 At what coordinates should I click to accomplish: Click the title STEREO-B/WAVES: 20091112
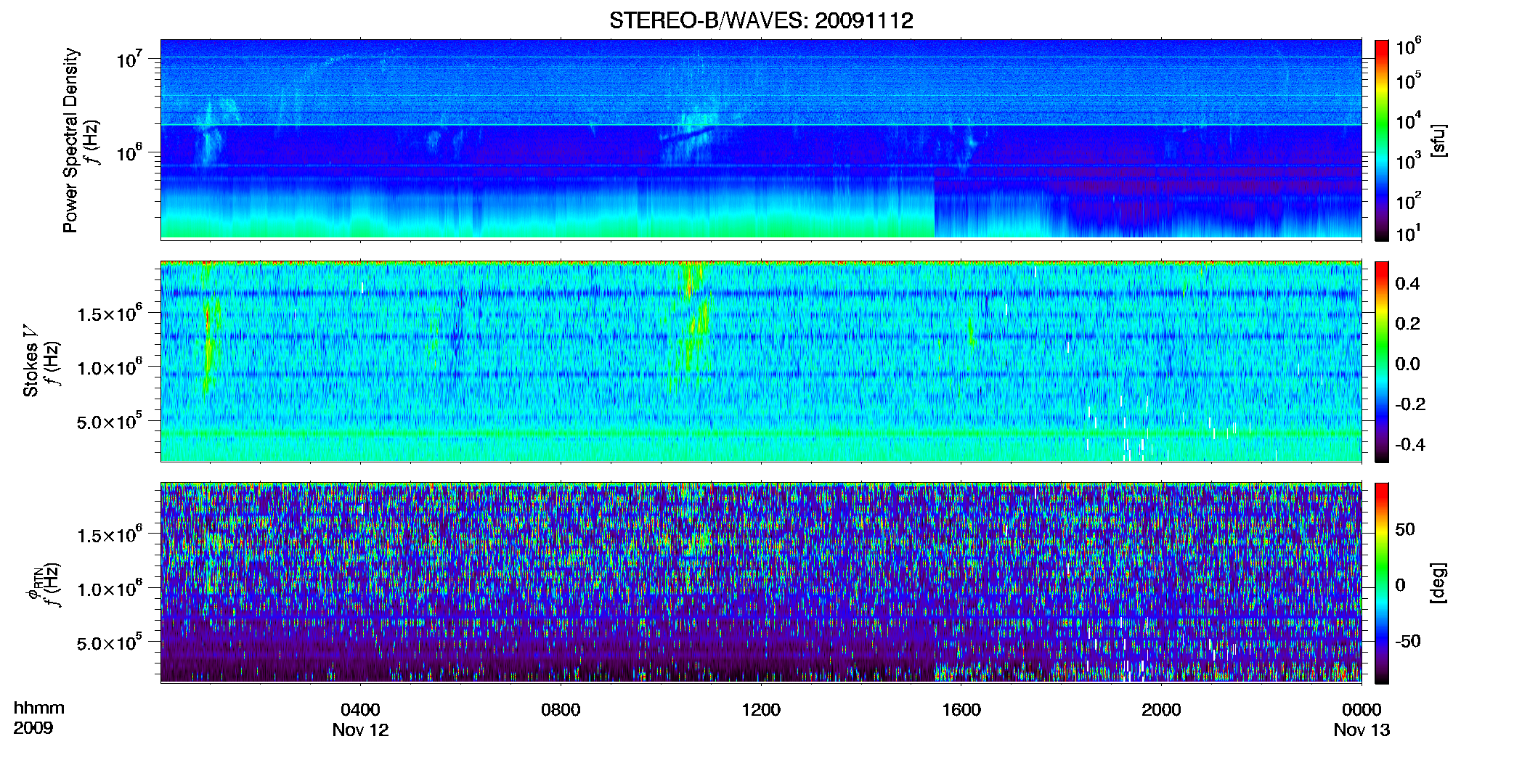[761, 20]
